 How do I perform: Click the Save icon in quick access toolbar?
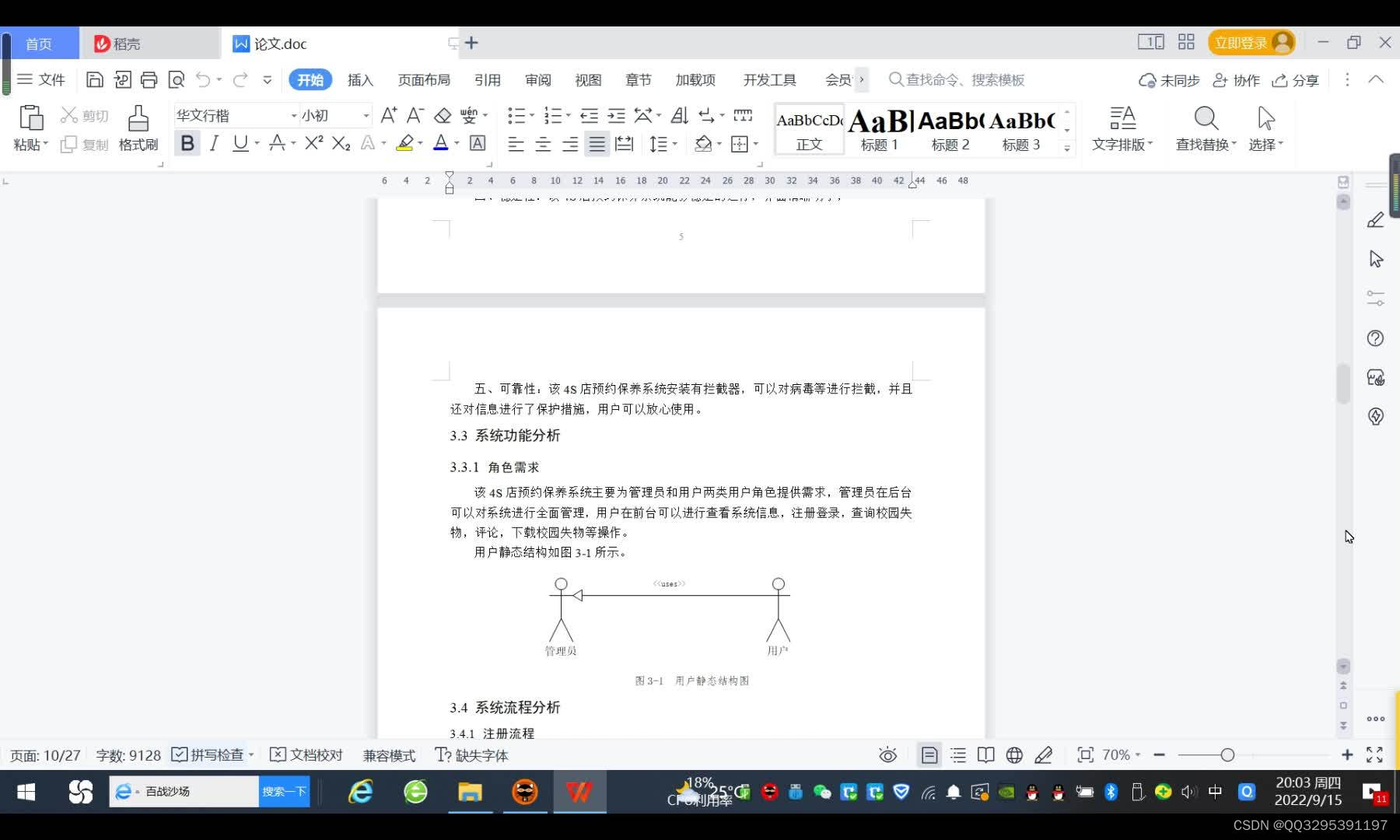95,79
